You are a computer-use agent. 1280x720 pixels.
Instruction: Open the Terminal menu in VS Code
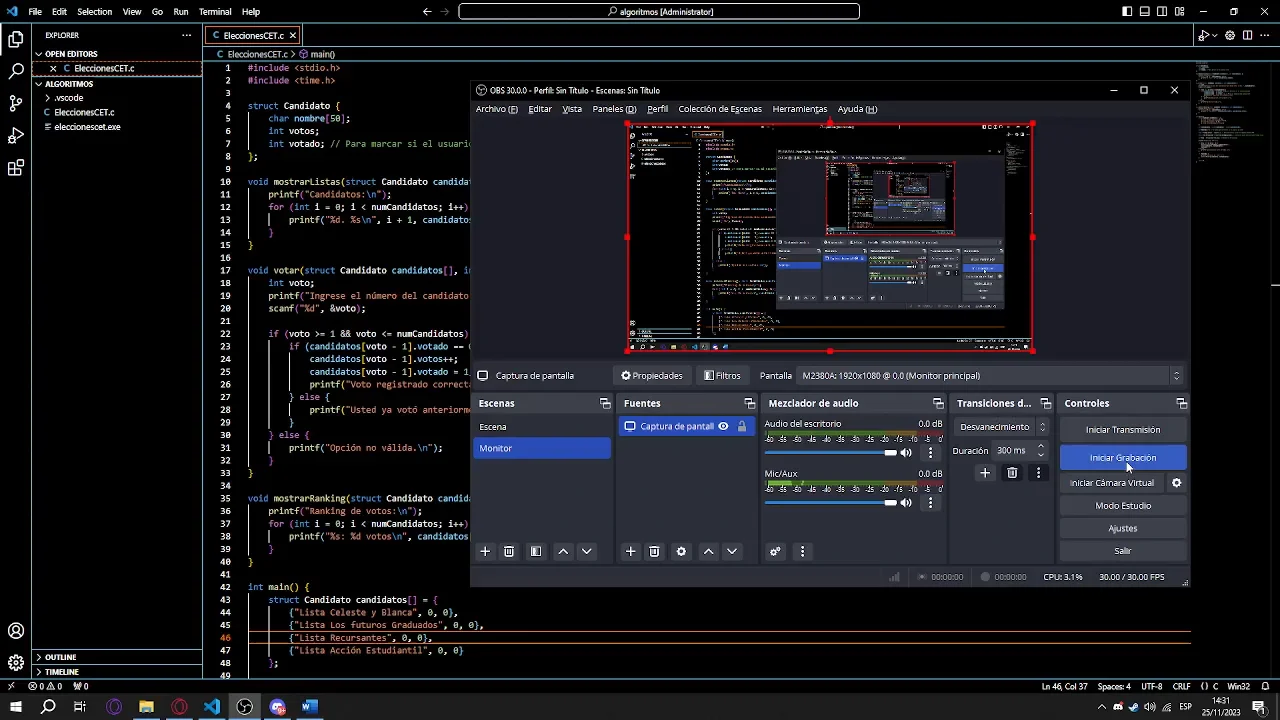pyautogui.click(x=215, y=12)
